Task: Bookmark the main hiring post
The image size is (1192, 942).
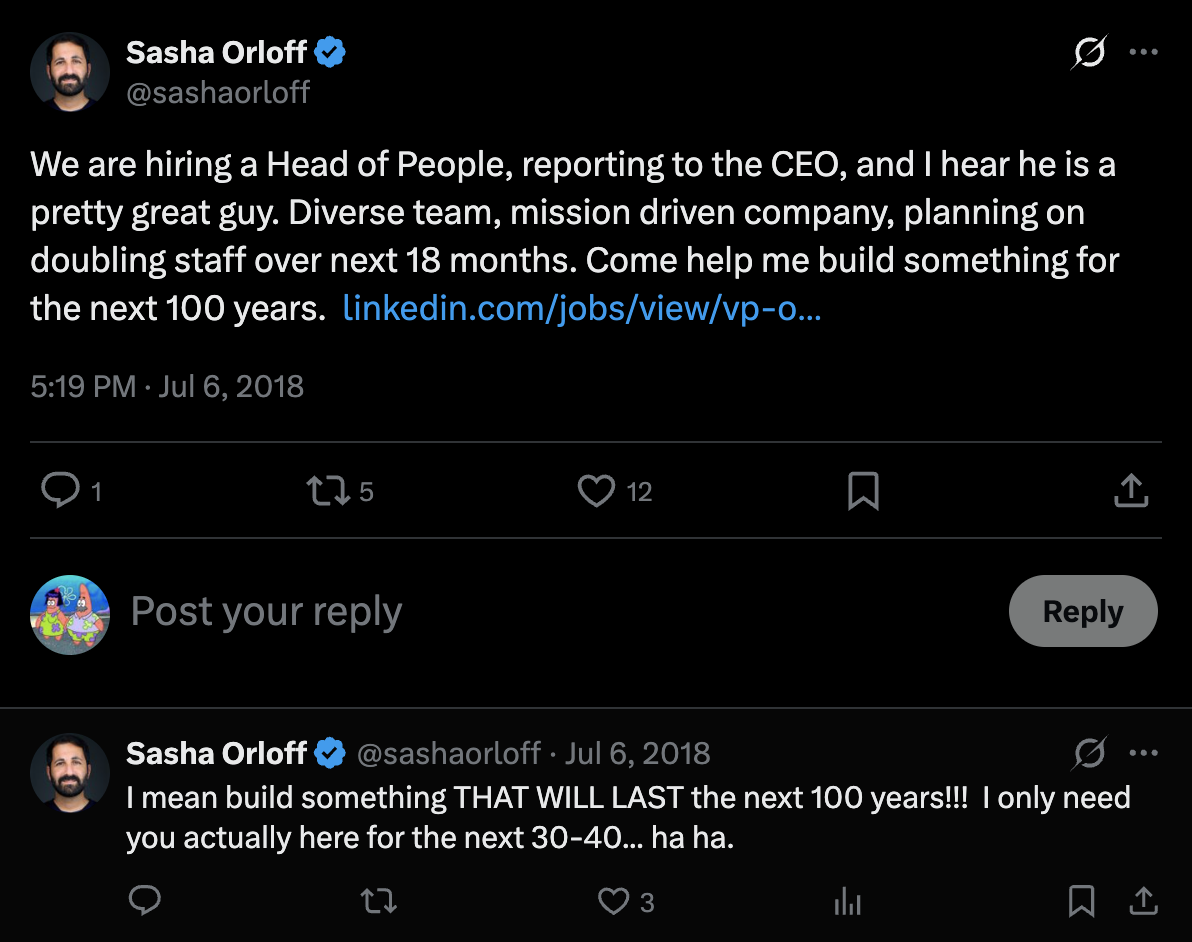Action: click(x=863, y=490)
